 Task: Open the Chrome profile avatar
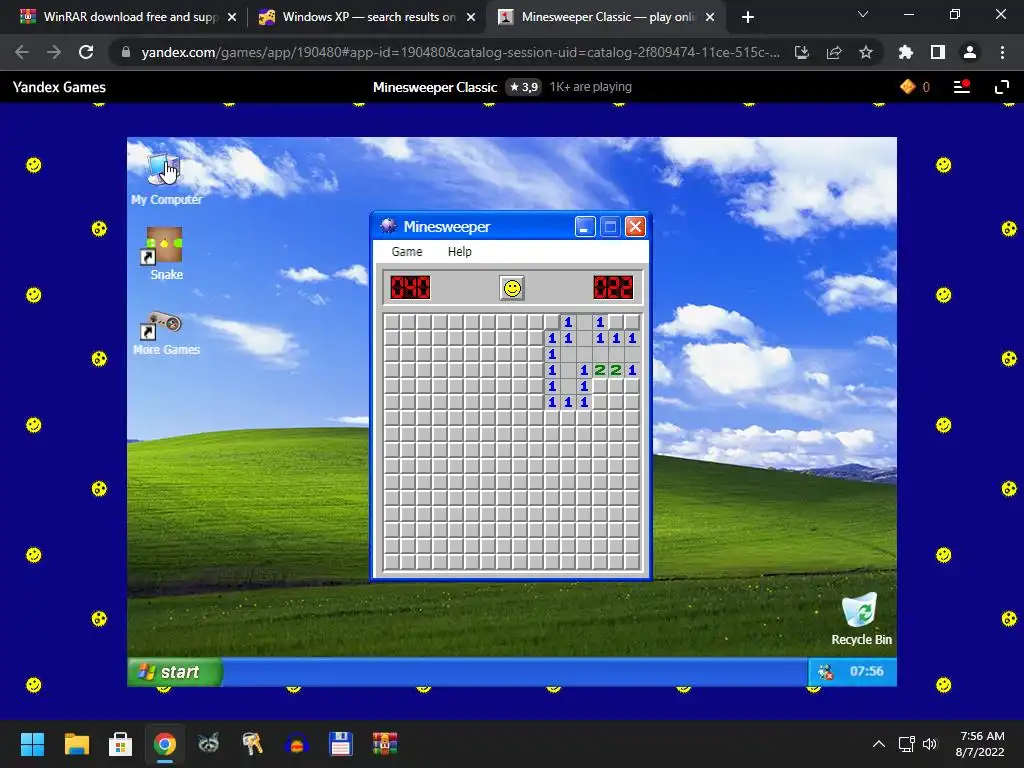(970, 52)
